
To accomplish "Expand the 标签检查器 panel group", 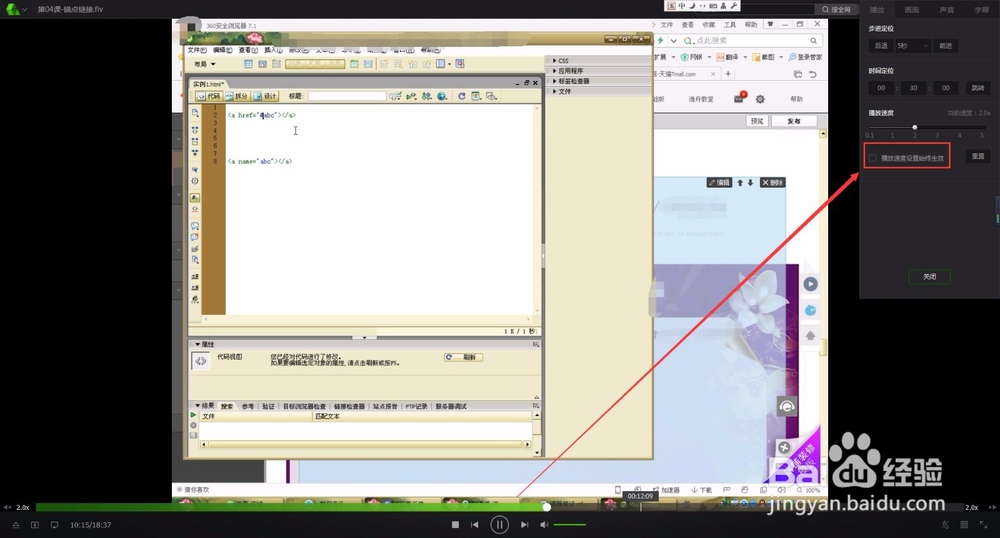I will click(x=571, y=81).
